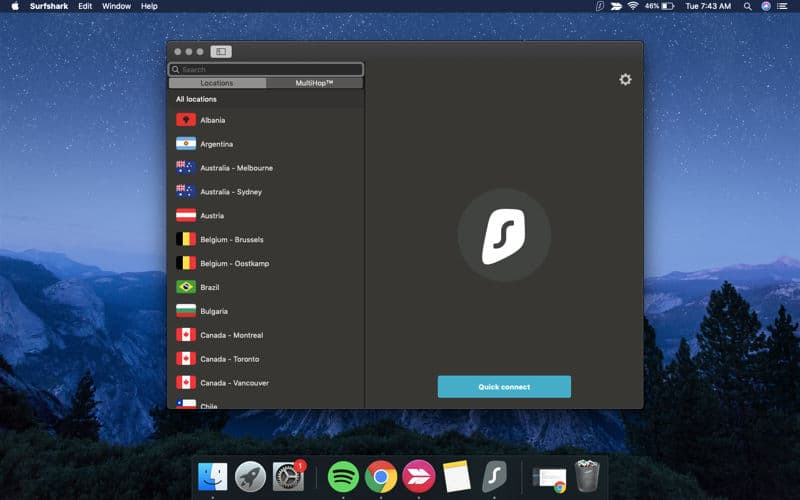
Task: Connect to Canada - Montreal
Action: click(x=266, y=335)
